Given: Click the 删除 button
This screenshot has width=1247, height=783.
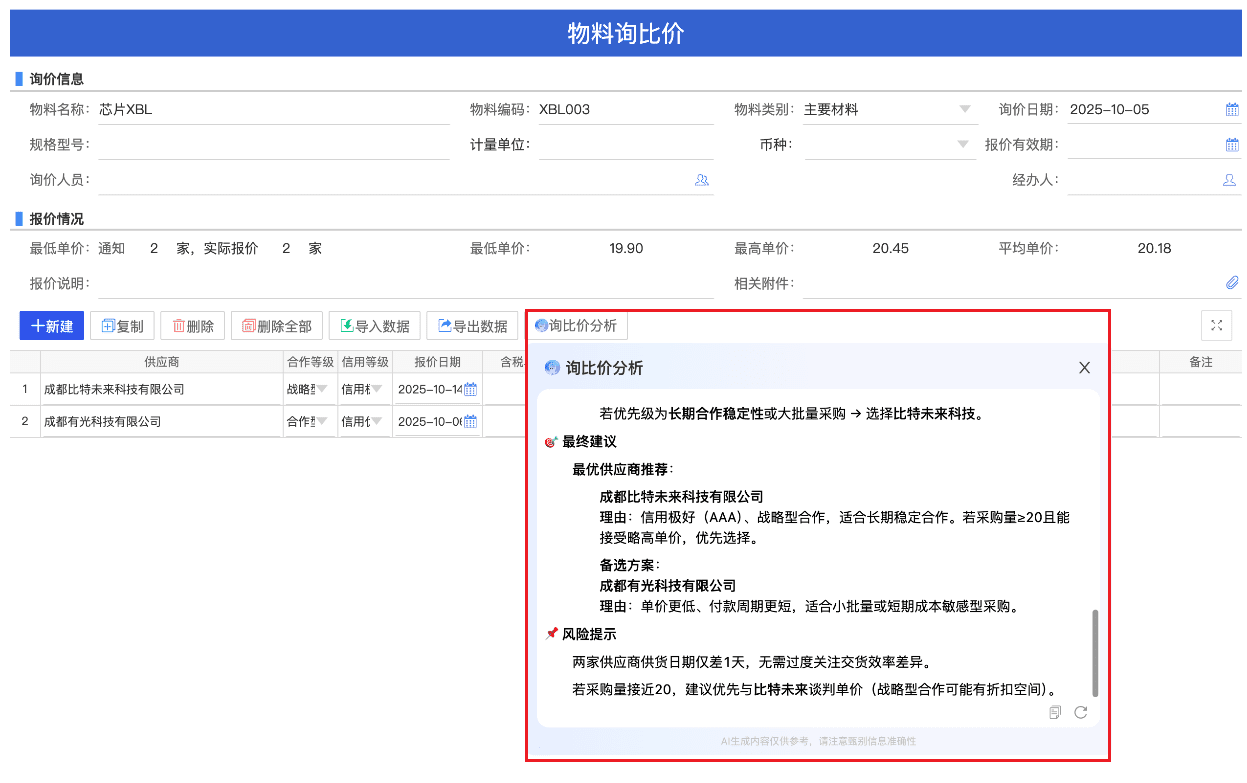Looking at the screenshot, I should coord(192,326).
